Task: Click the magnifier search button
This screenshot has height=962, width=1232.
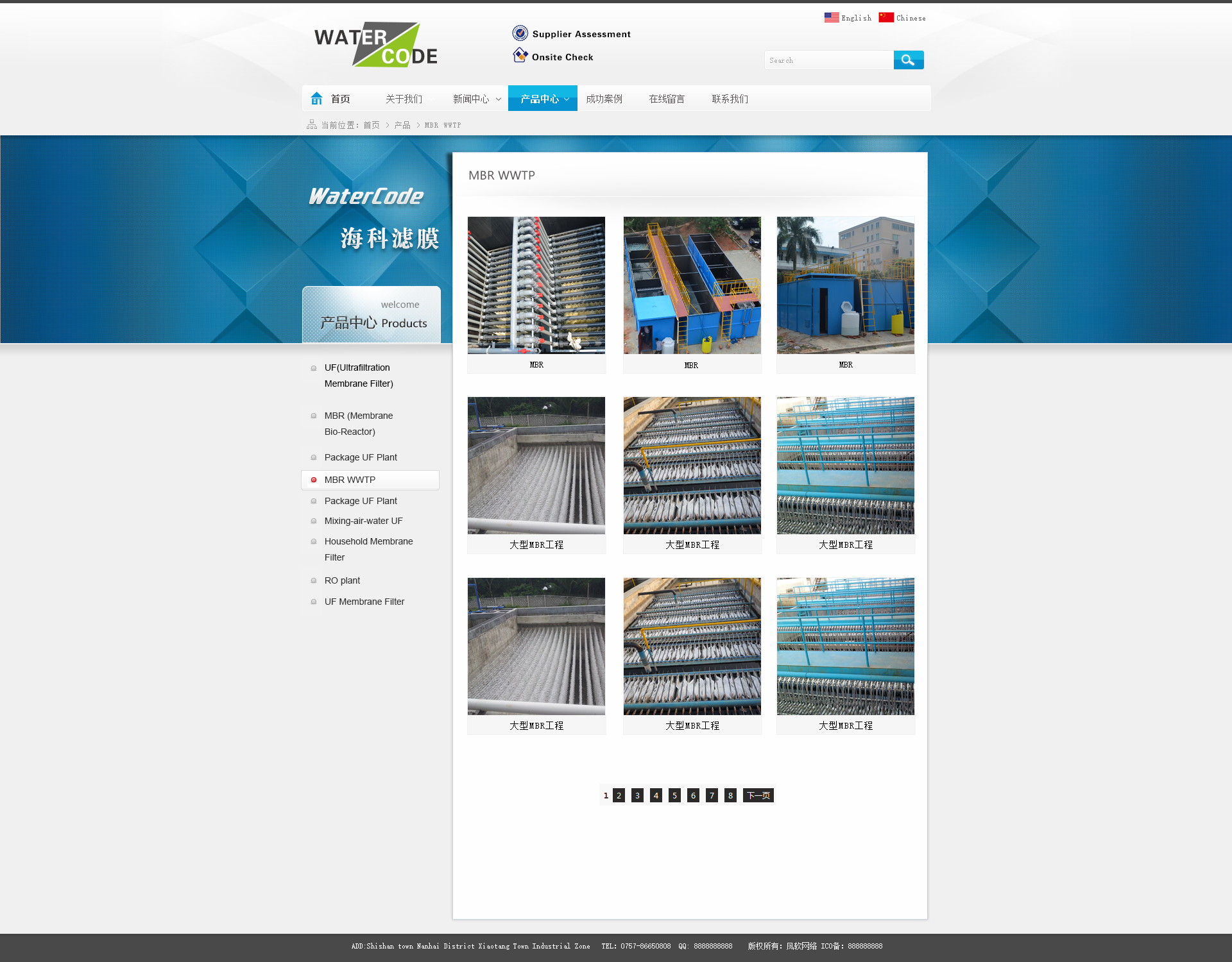Action: click(x=908, y=60)
